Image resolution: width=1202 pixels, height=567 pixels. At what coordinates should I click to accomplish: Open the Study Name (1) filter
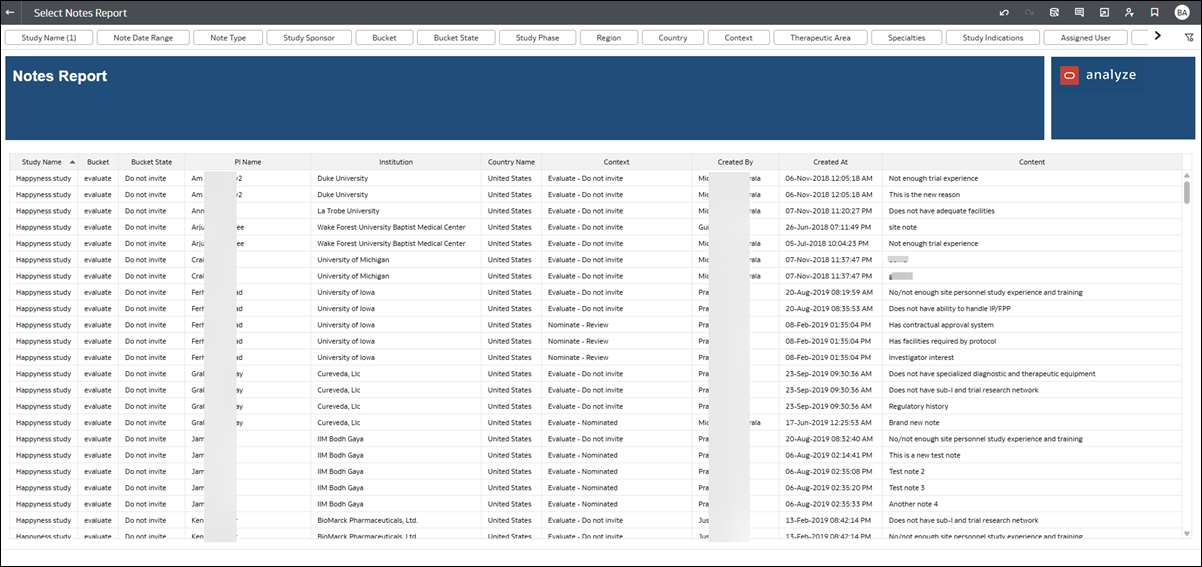click(49, 38)
